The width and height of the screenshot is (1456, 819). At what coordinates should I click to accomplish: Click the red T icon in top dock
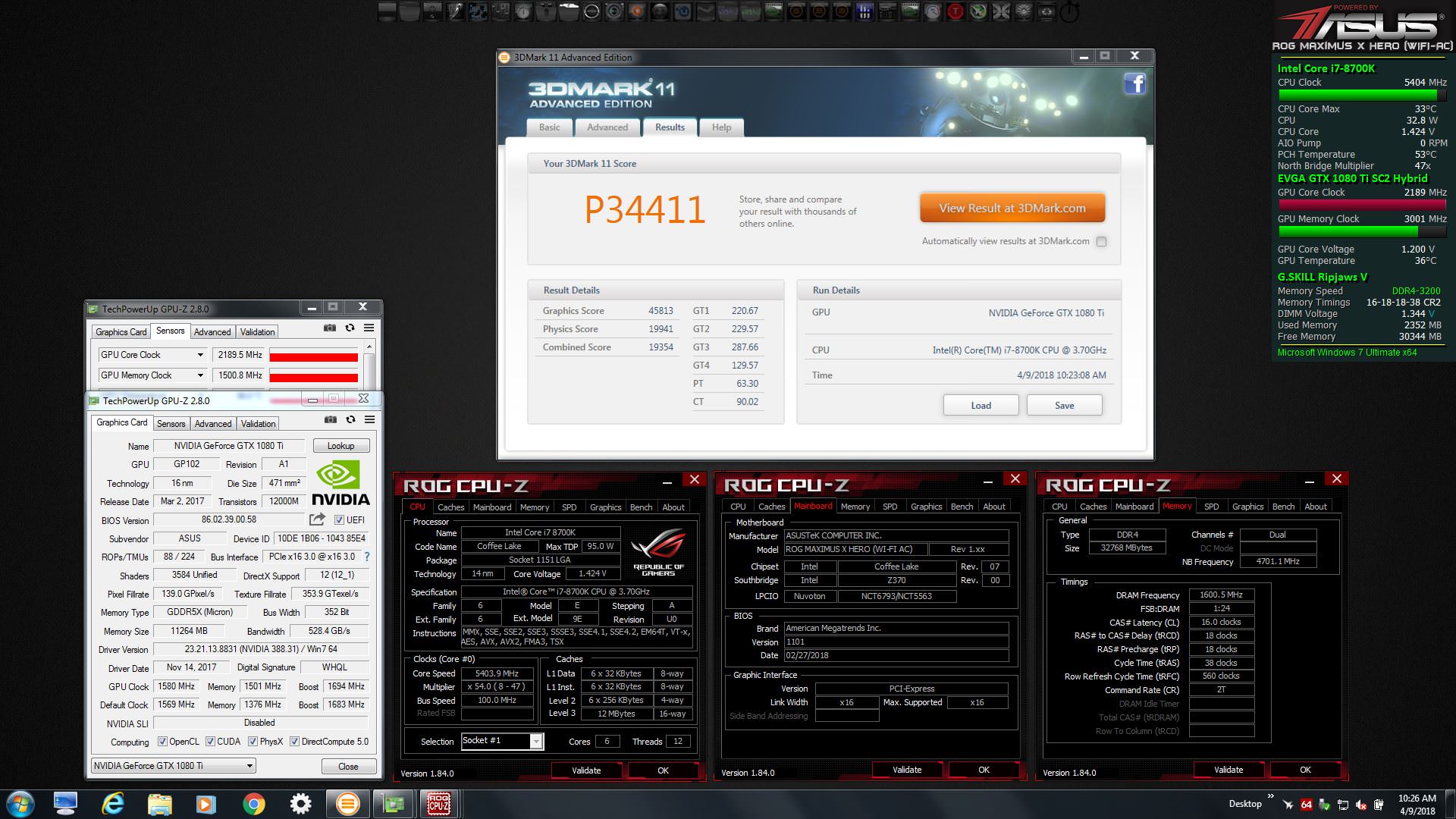click(x=955, y=11)
